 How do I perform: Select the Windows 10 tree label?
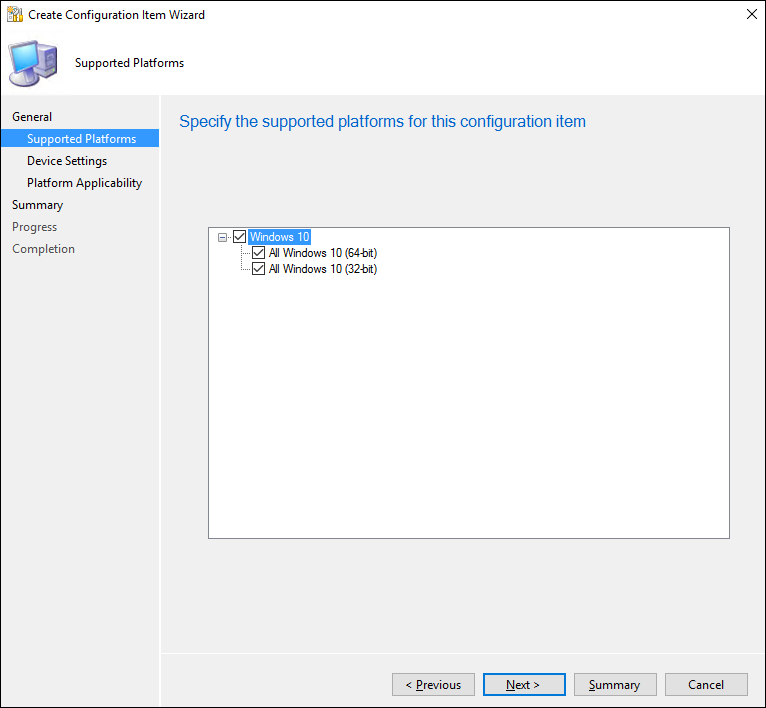coord(279,237)
